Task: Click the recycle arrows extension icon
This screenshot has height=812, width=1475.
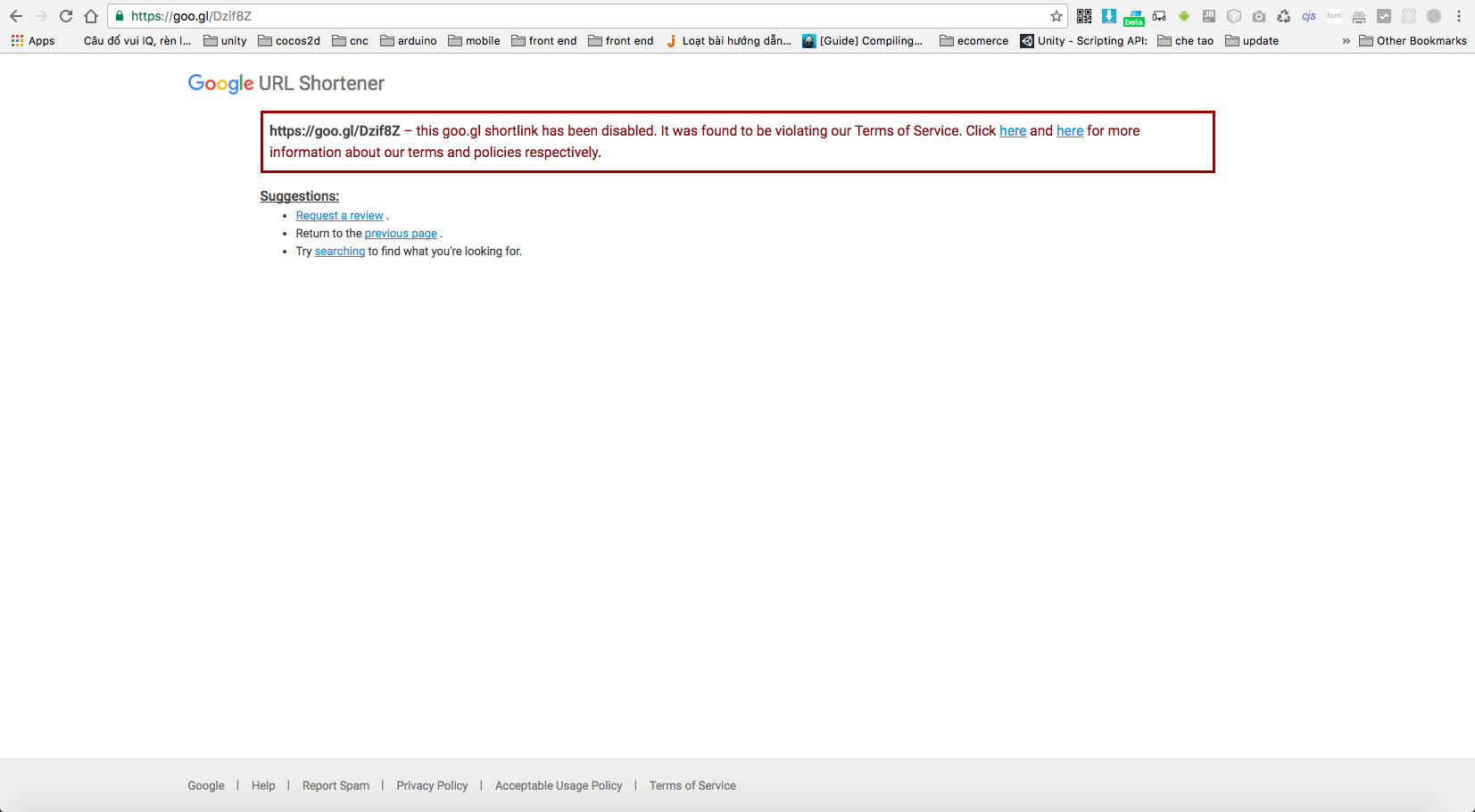Action: (x=1284, y=16)
